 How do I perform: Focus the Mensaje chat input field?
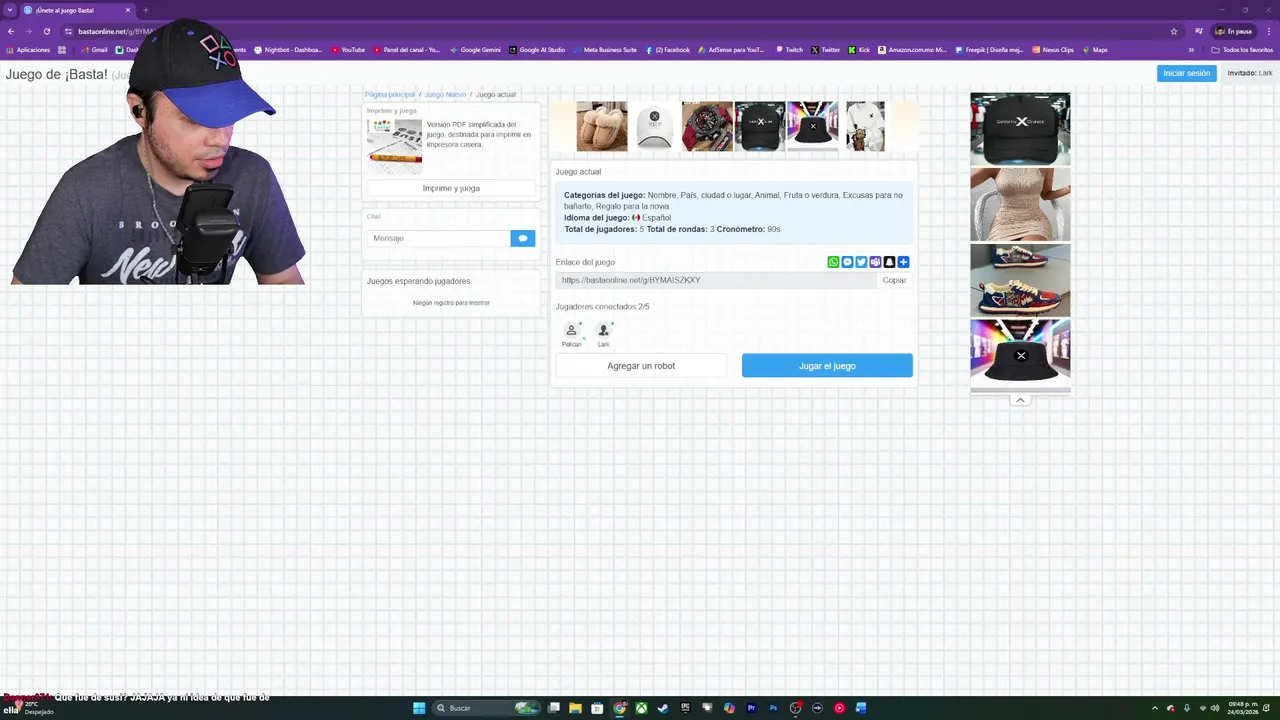pyautogui.click(x=439, y=238)
